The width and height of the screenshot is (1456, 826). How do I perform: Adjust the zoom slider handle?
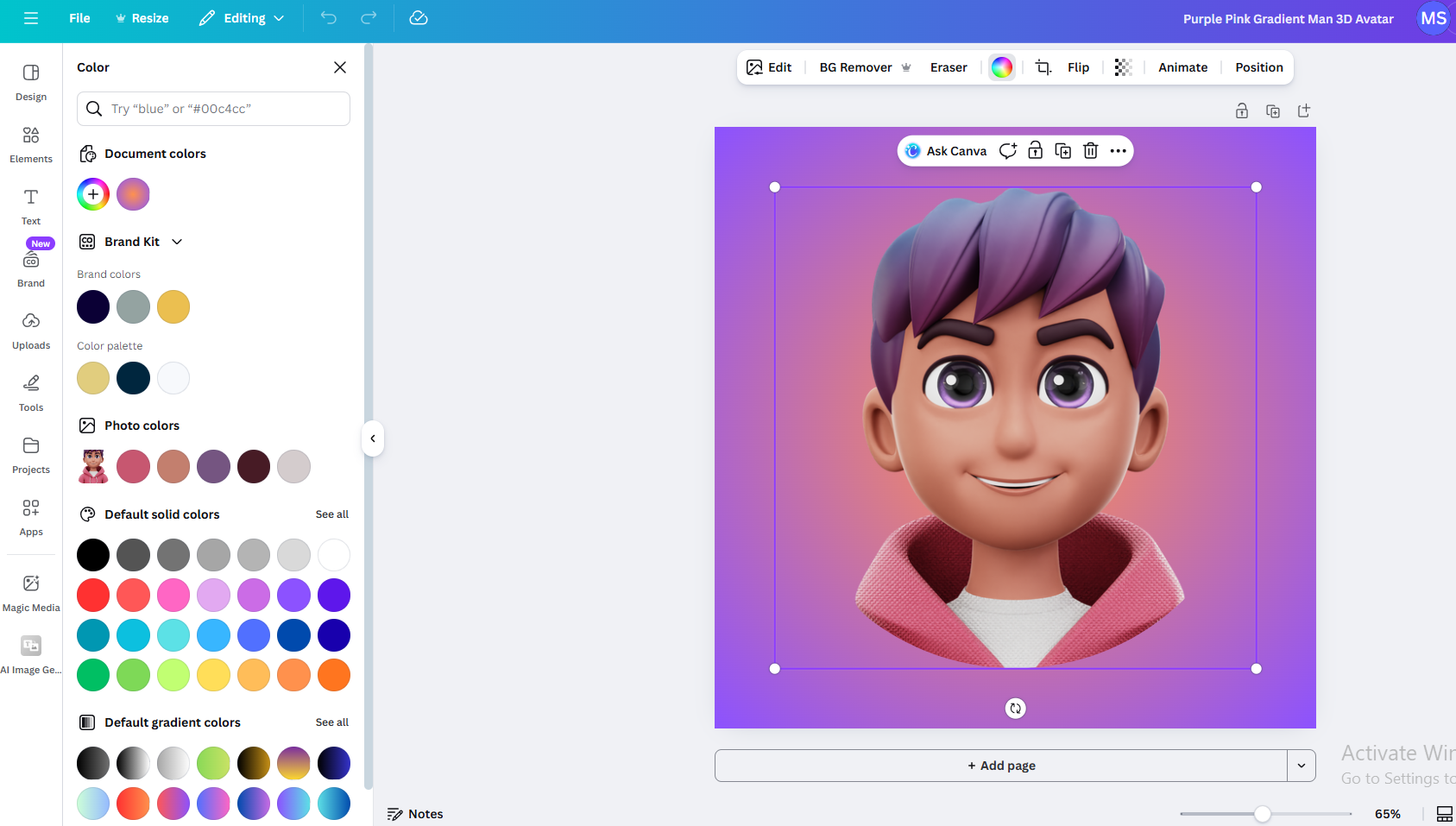pos(1263,814)
